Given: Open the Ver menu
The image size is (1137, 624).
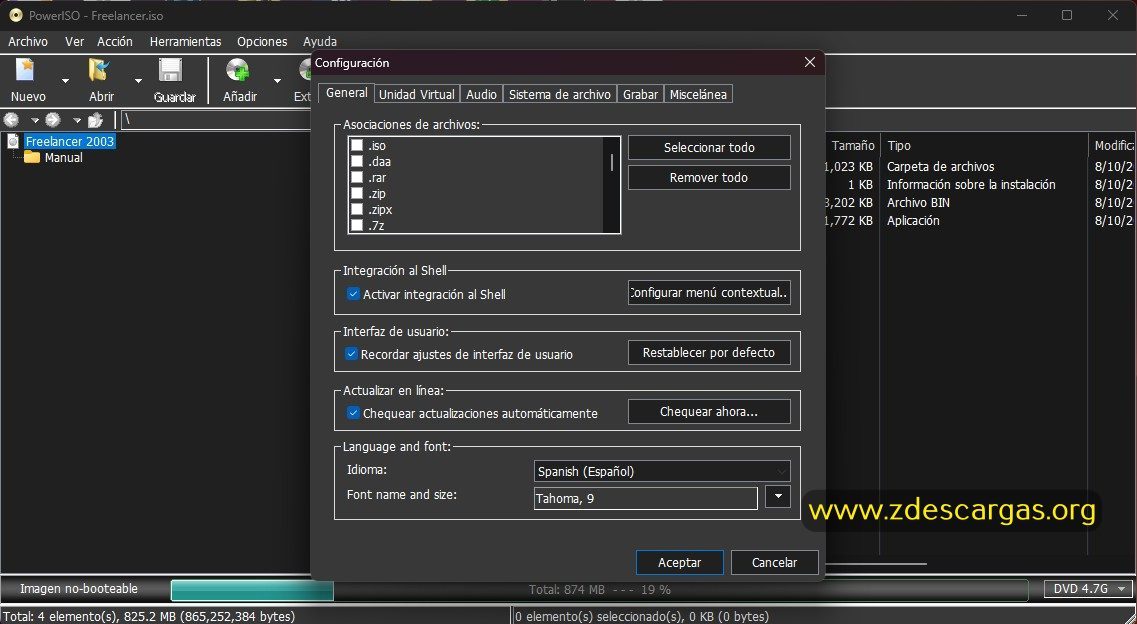Looking at the screenshot, I should point(75,41).
